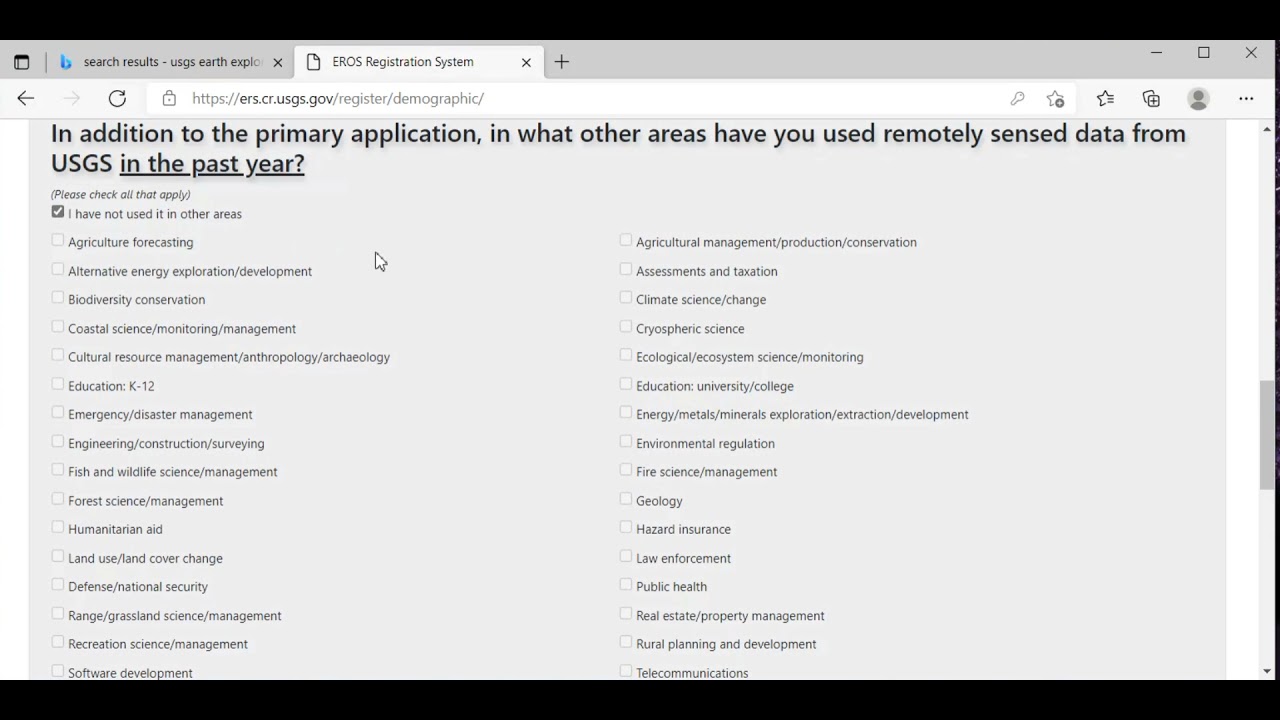This screenshot has width=1280, height=720.
Task: Check Fire science/management
Action: [626, 470]
